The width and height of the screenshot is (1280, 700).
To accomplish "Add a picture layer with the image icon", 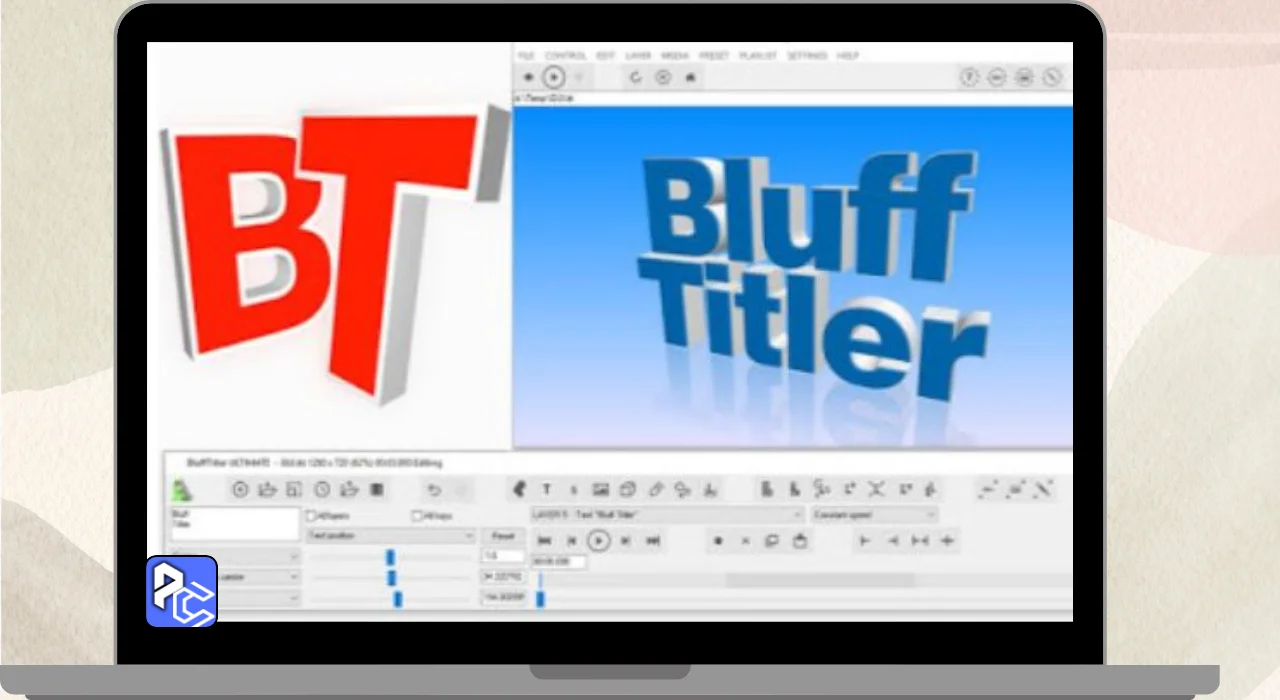I will pyautogui.click(x=600, y=490).
